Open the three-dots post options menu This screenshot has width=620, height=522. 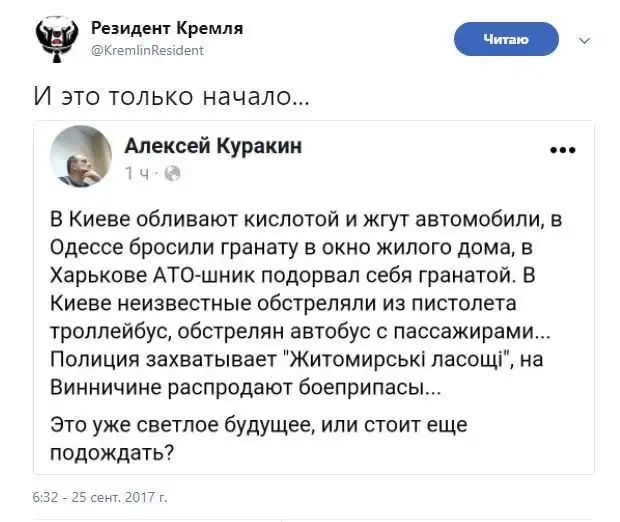click(563, 150)
